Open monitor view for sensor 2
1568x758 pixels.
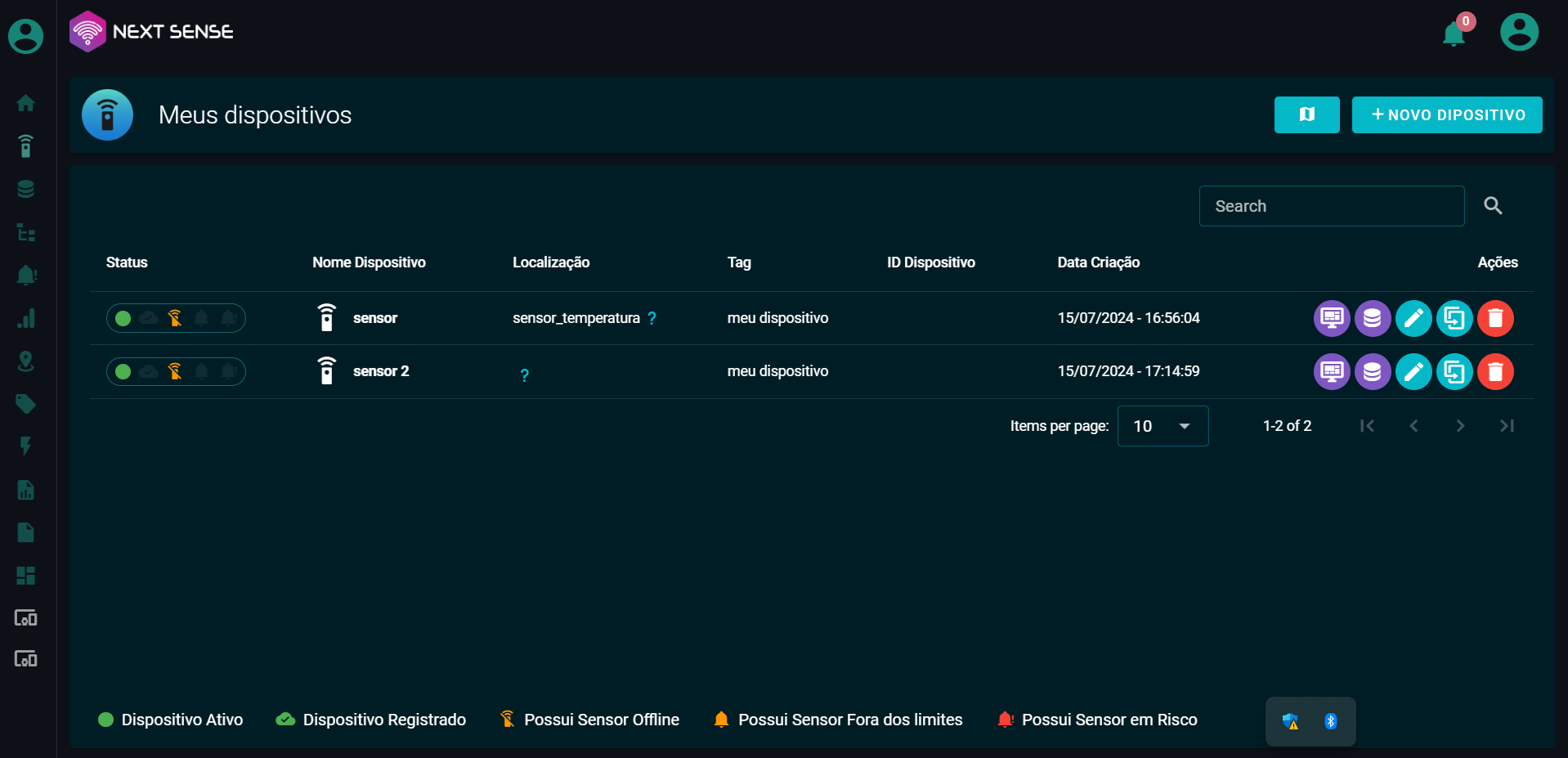click(x=1332, y=371)
